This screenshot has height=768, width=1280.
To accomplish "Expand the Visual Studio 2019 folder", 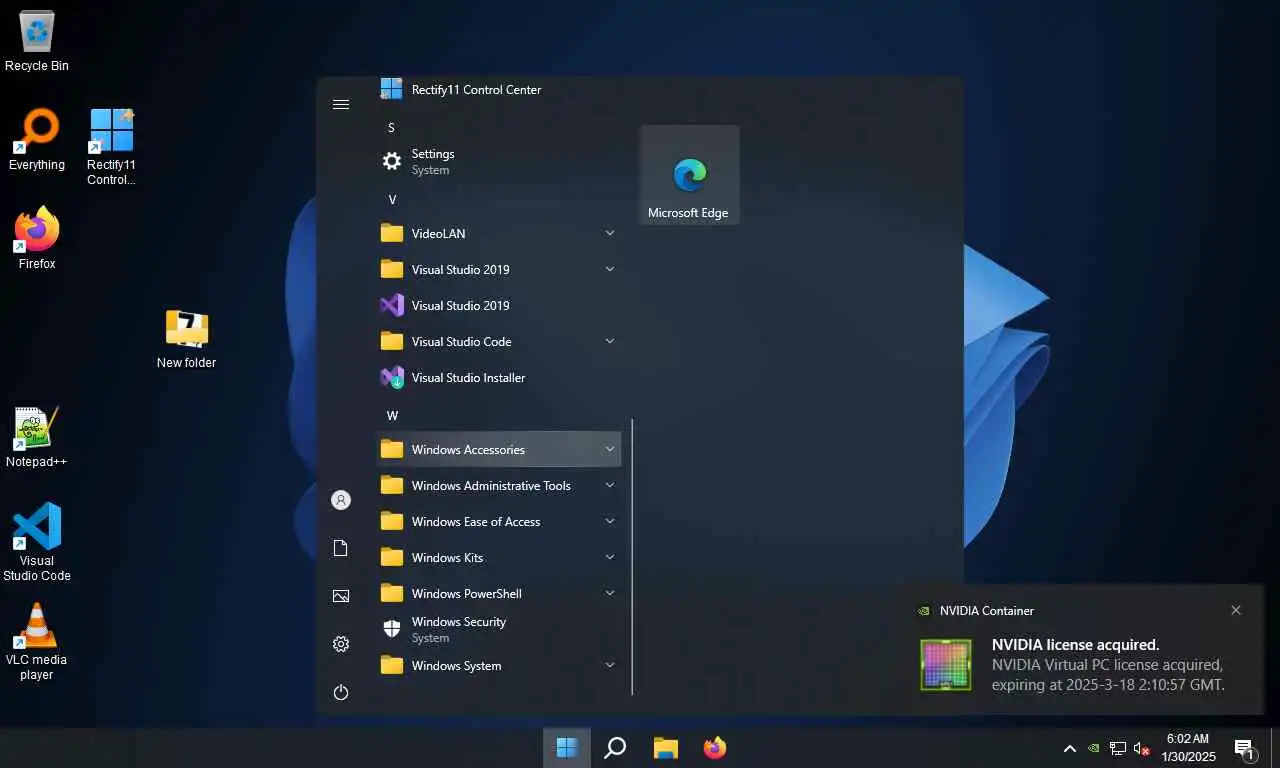I will click(x=498, y=269).
